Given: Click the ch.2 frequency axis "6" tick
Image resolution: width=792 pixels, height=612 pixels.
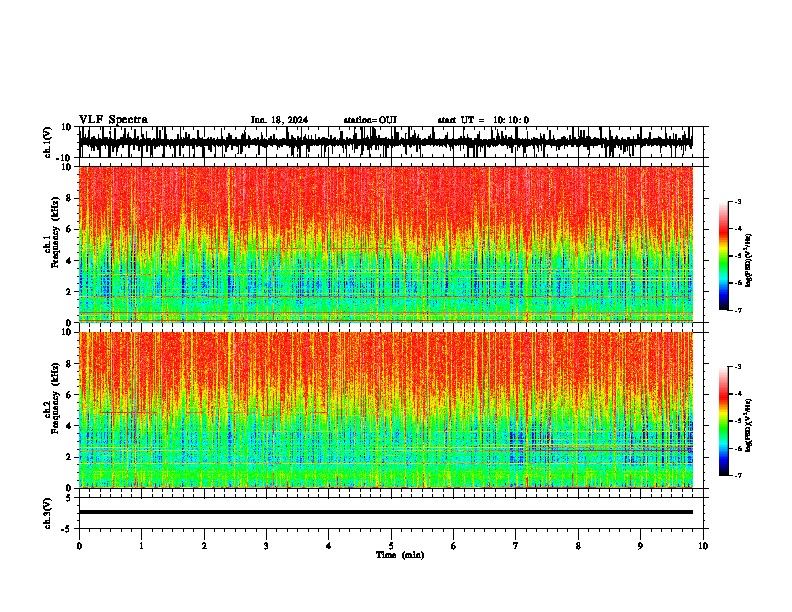Looking at the screenshot, I should [x=70, y=395].
